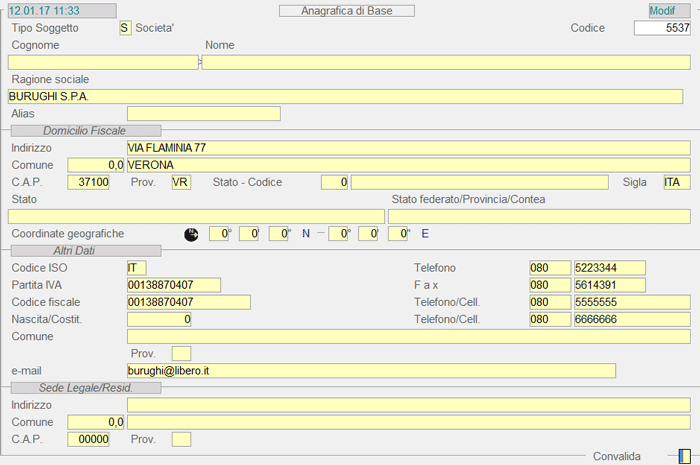Click the Indirizzo field VIA FLAMINIA 77
This screenshot has height=465, width=700.
408,148
